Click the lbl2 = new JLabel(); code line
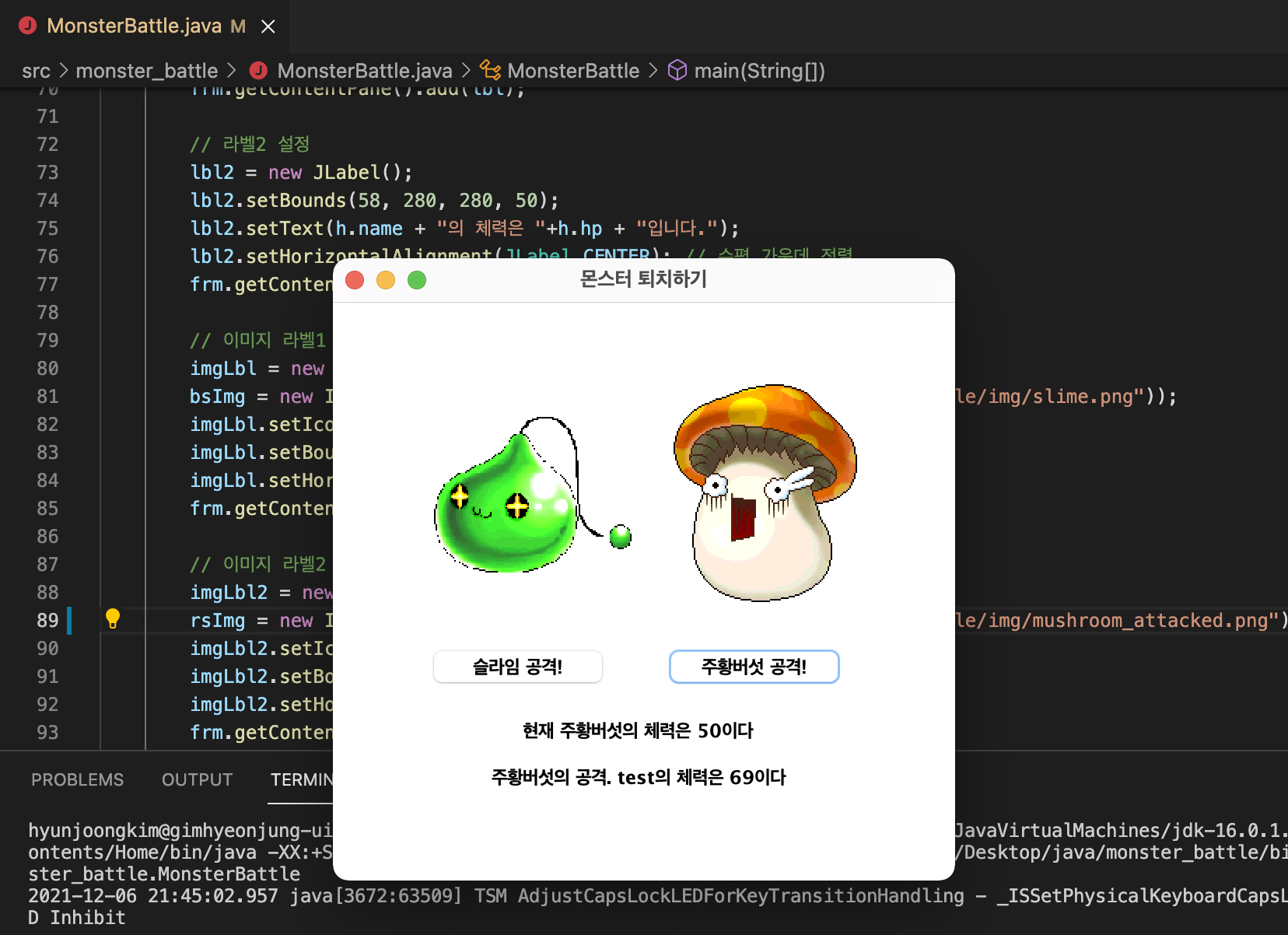The height and width of the screenshot is (935, 1288). pyautogui.click(x=301, y=172)
